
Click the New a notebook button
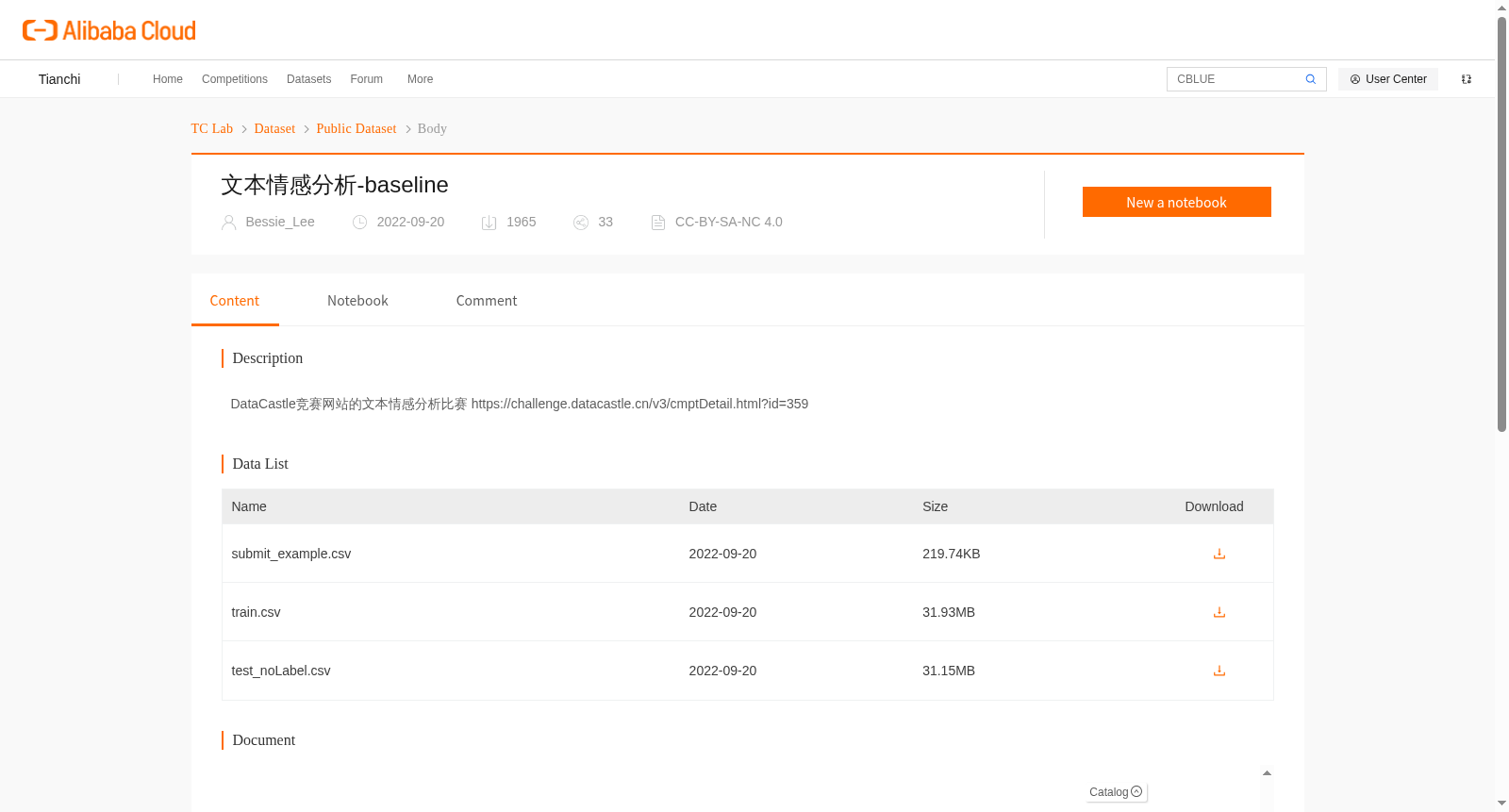1176,202
